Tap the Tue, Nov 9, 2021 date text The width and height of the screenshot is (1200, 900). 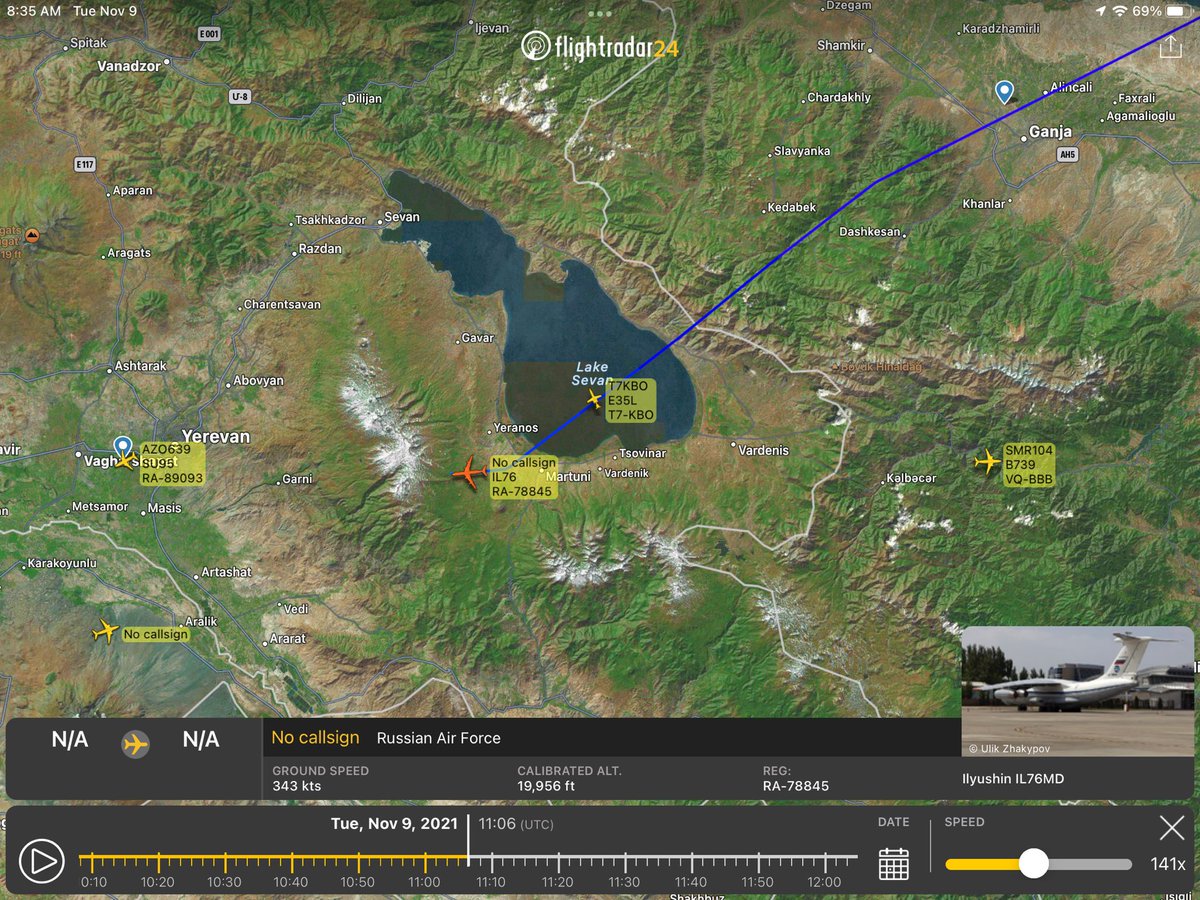point(394,824)
